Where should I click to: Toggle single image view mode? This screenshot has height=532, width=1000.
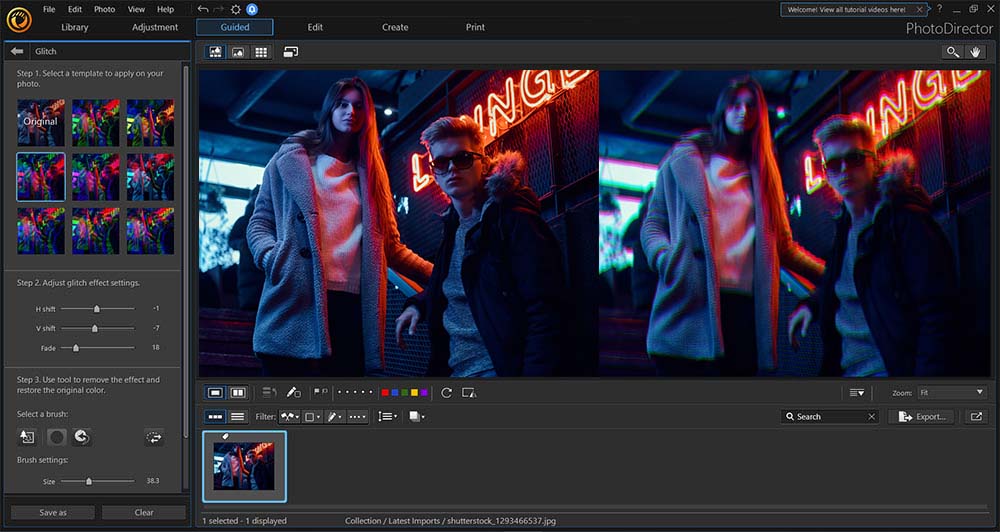pos(216,393)
